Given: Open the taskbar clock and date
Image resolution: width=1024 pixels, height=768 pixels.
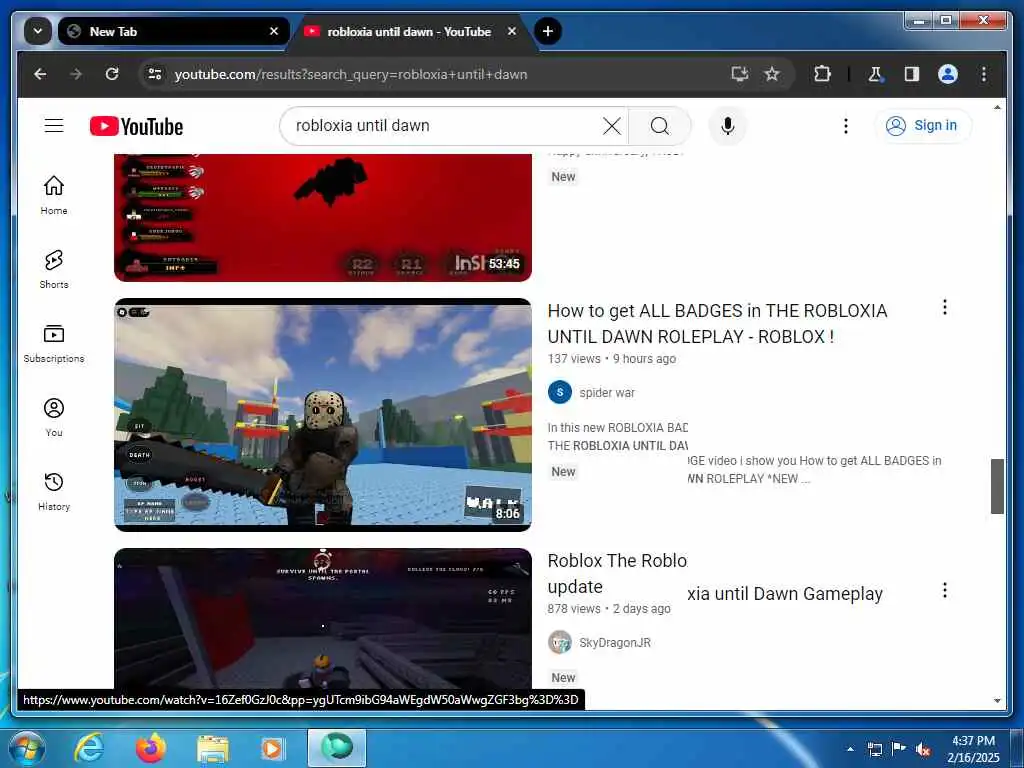Looking at the screenshot, I should (x=973, y=749).
